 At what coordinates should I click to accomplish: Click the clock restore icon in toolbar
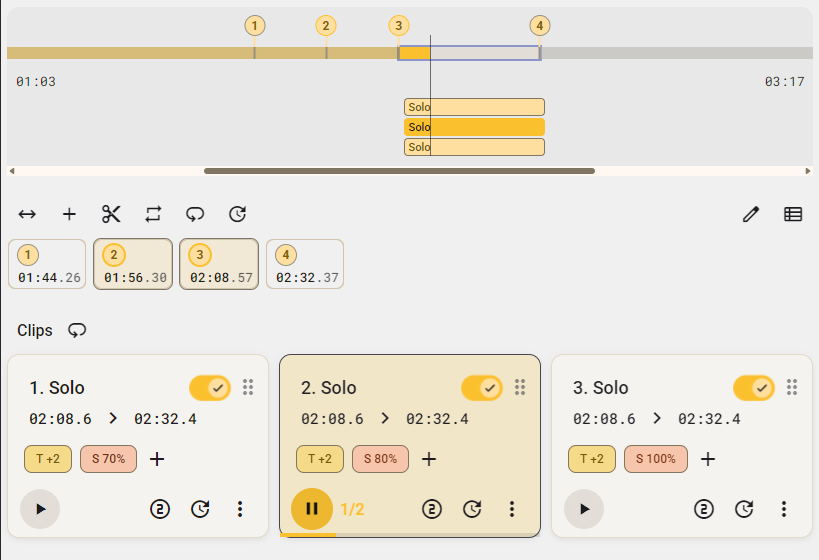237,214
